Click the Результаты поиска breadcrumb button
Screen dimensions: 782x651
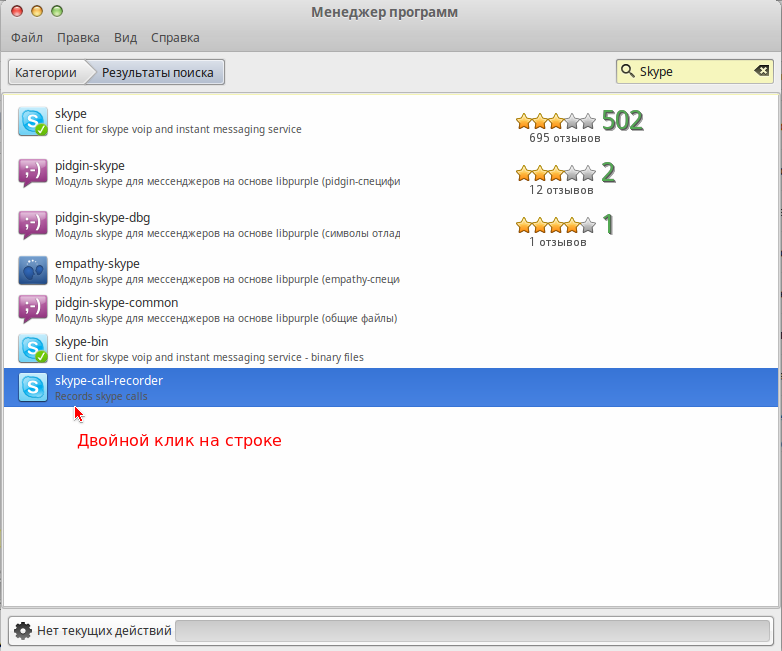(158, 72)
